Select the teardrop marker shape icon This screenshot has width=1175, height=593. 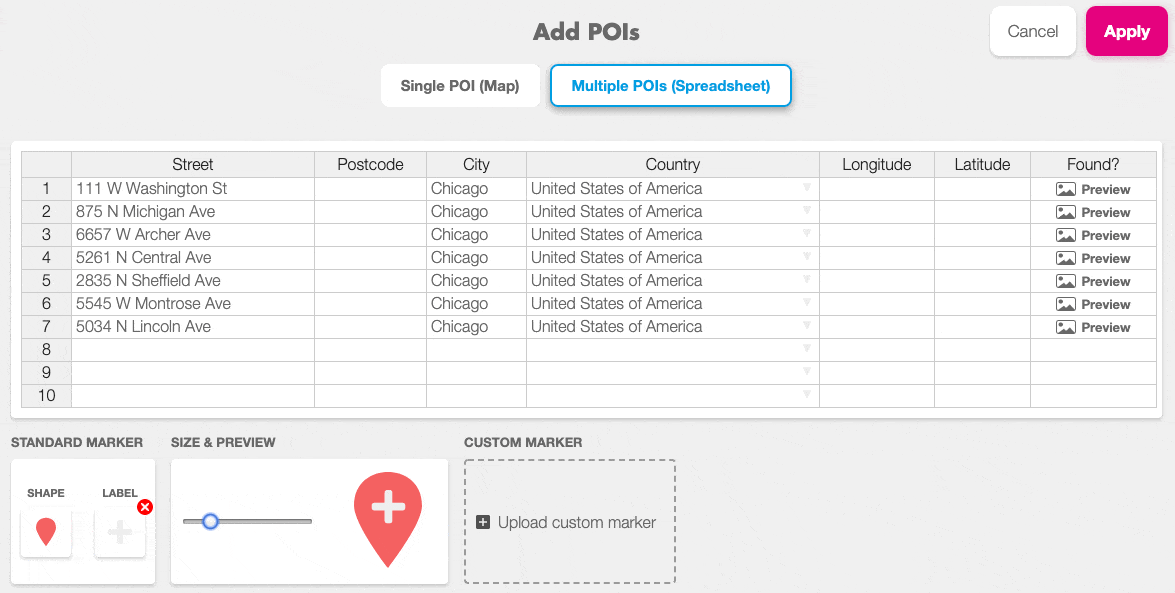point(46,531)
